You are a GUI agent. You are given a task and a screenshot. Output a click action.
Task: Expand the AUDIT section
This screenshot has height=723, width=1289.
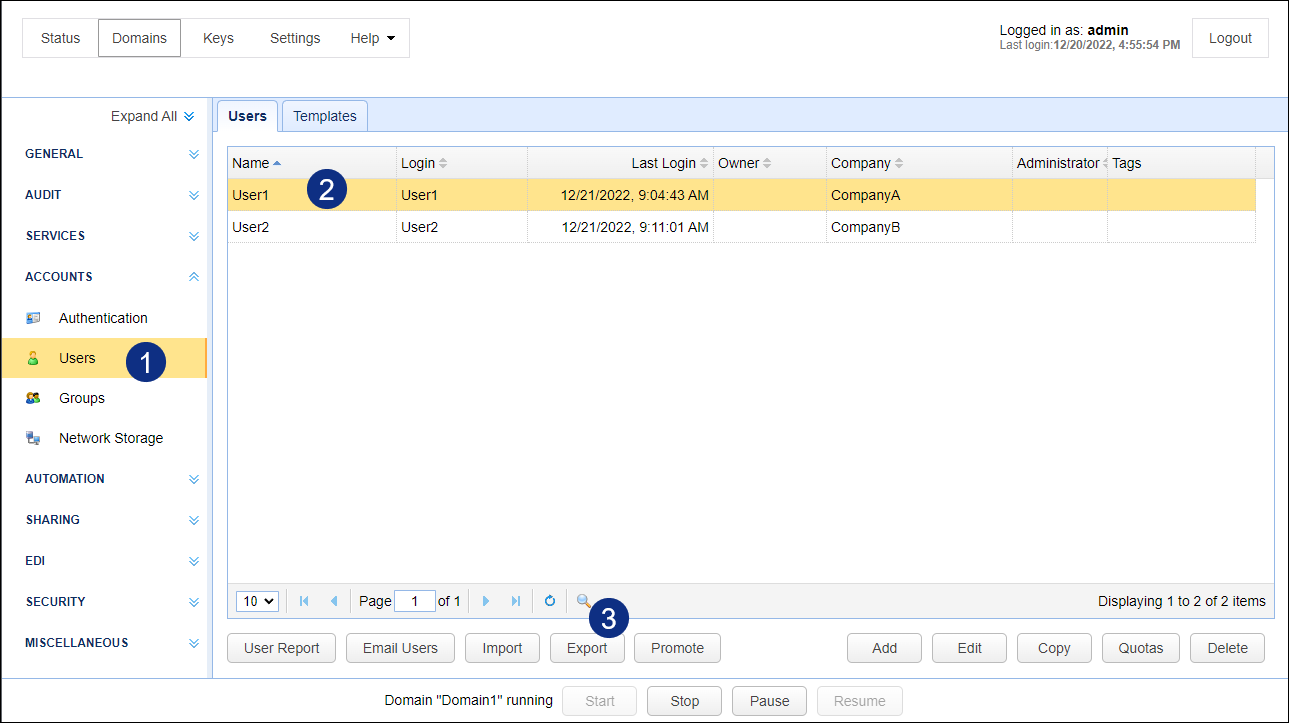click(x=194, y=195)
